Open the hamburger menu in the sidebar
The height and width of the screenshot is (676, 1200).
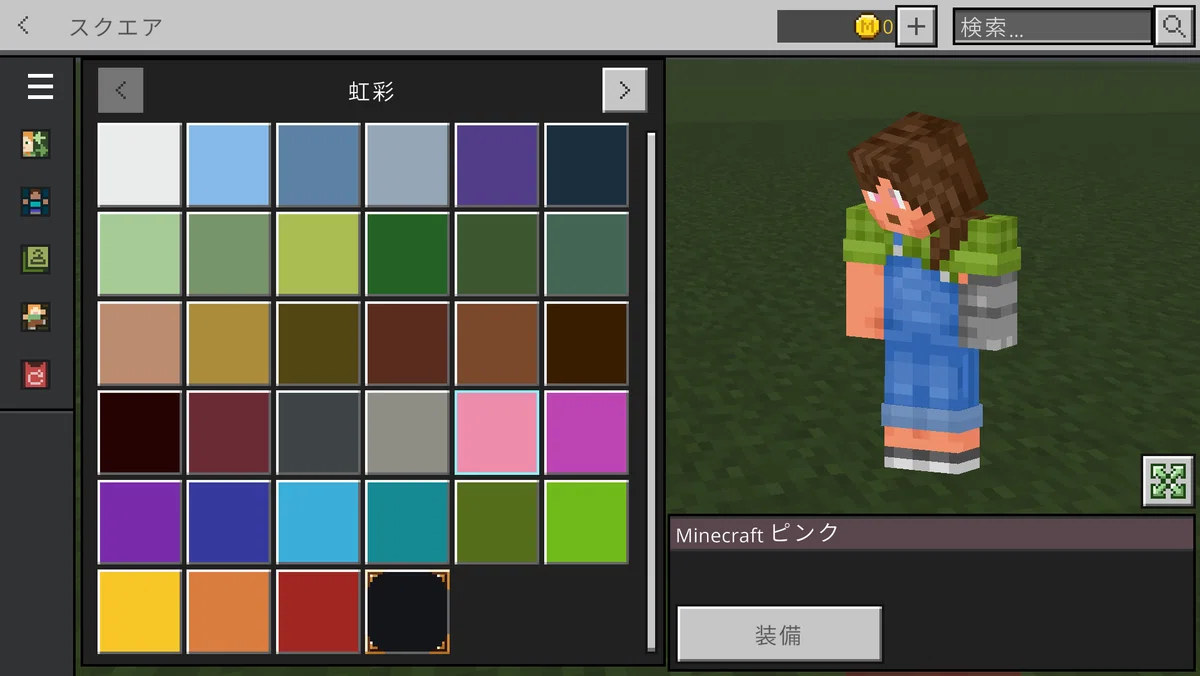pyautogui.click(x=40, y=87)
